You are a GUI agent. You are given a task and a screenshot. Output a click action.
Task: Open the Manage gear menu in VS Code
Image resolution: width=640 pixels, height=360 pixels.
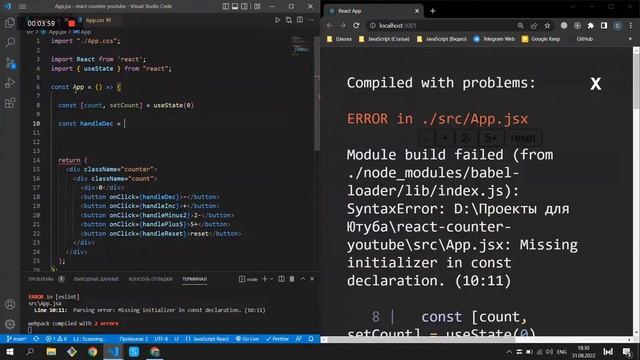click(x=10, y=324)
